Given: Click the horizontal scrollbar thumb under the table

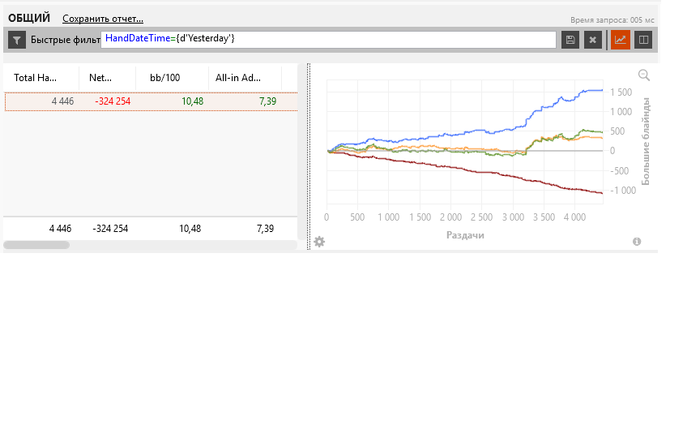Looking at the screenshot, I should coord(37,245).
